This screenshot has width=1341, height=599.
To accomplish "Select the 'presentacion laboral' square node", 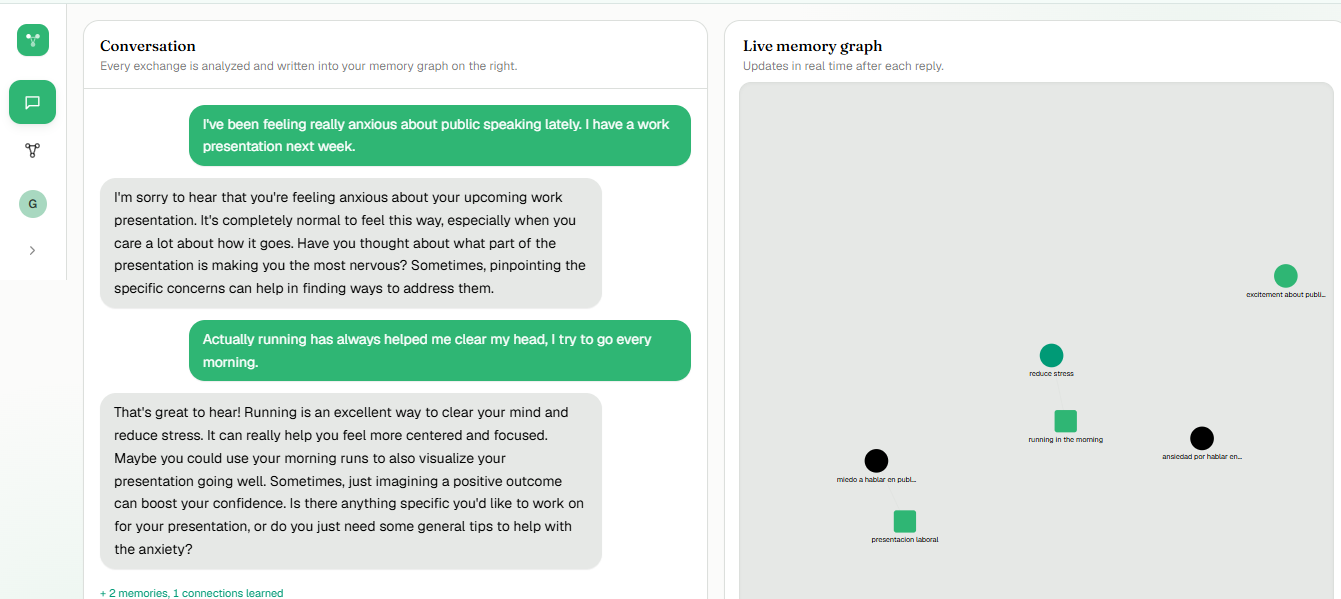I will 904,521.
